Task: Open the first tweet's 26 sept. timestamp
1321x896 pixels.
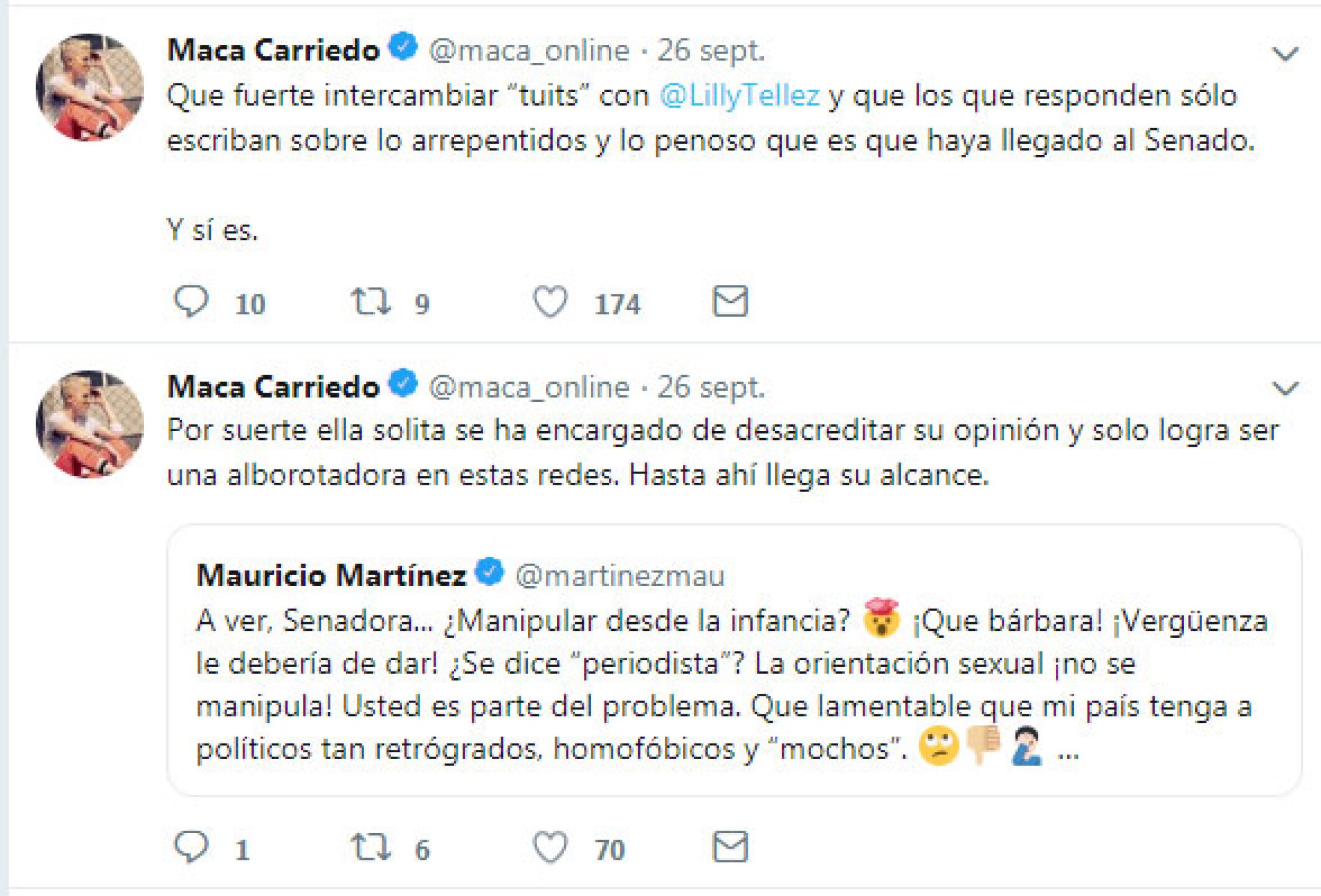Action: point(711,50)
